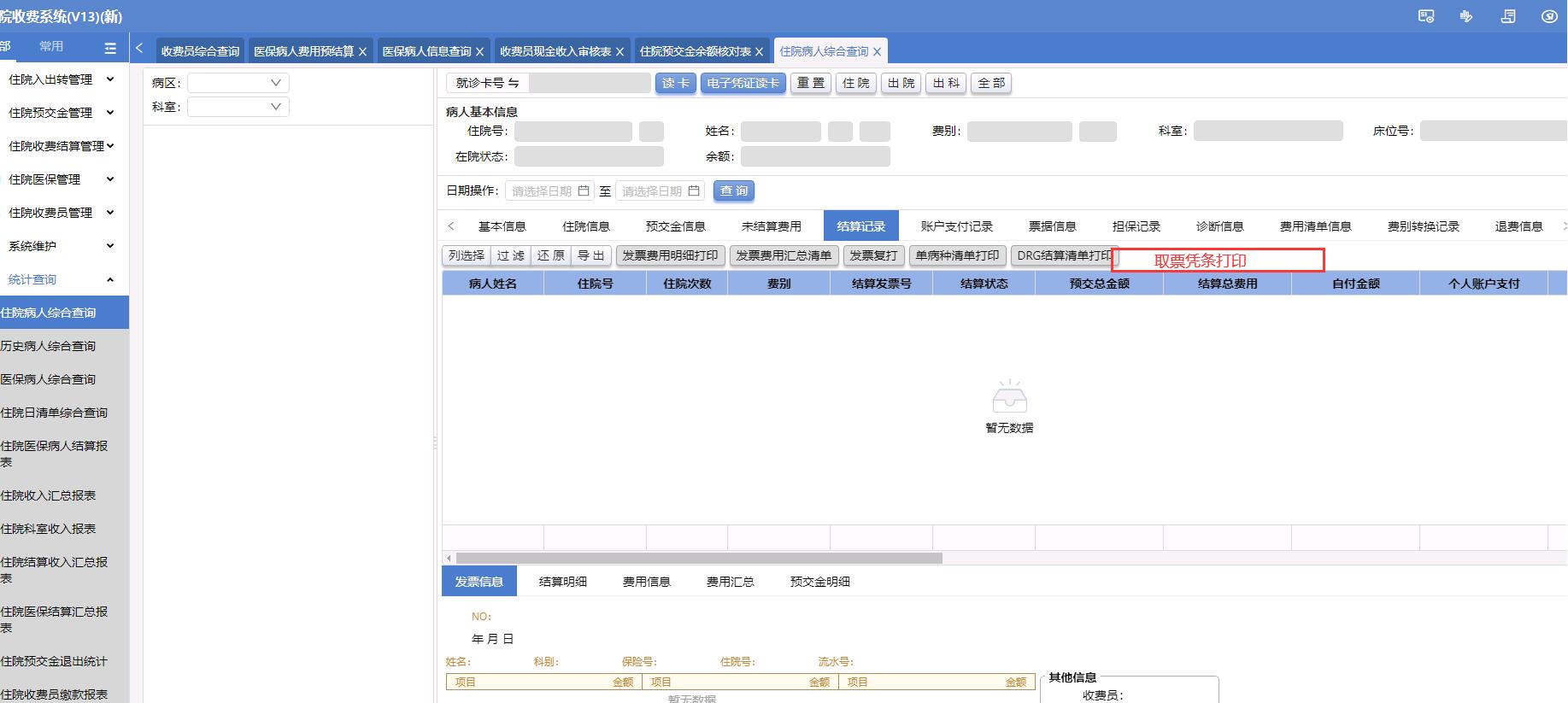
Task: Click in the 就诊卡号 input field
Action: click(x=590, y=83)
